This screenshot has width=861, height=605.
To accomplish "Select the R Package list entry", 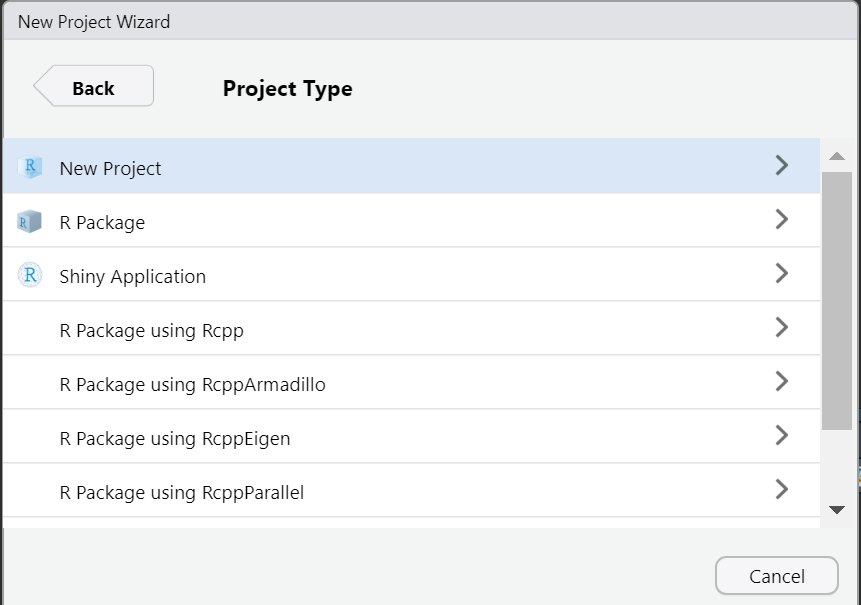I will 411,220.
